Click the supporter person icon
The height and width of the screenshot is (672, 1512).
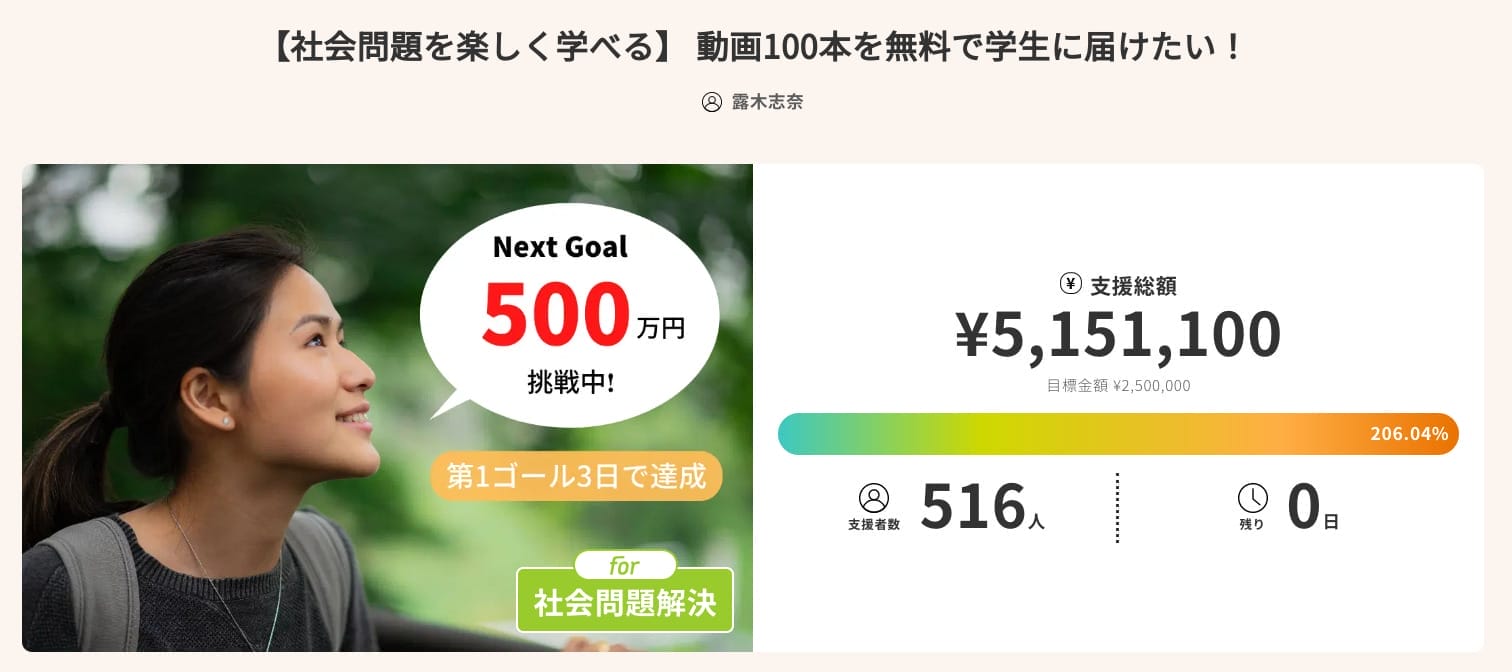click(873, 498)
